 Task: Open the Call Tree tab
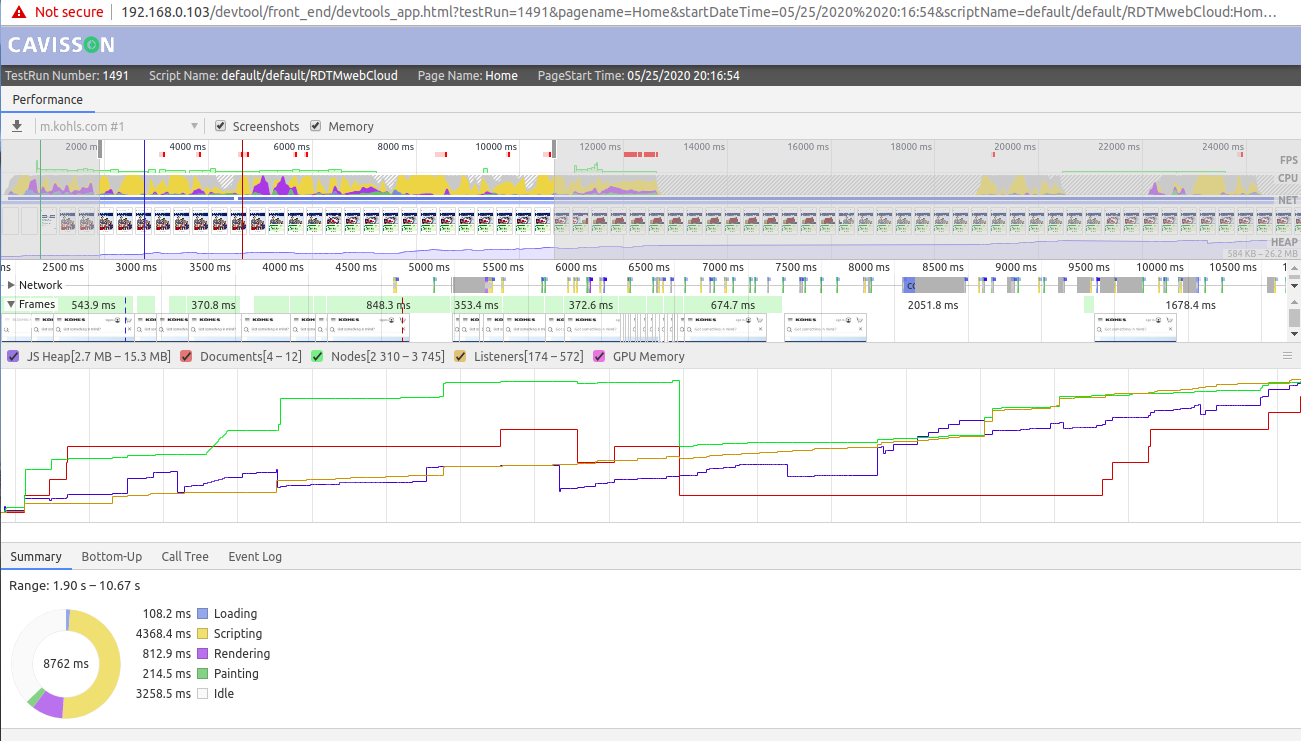[185, 556]
